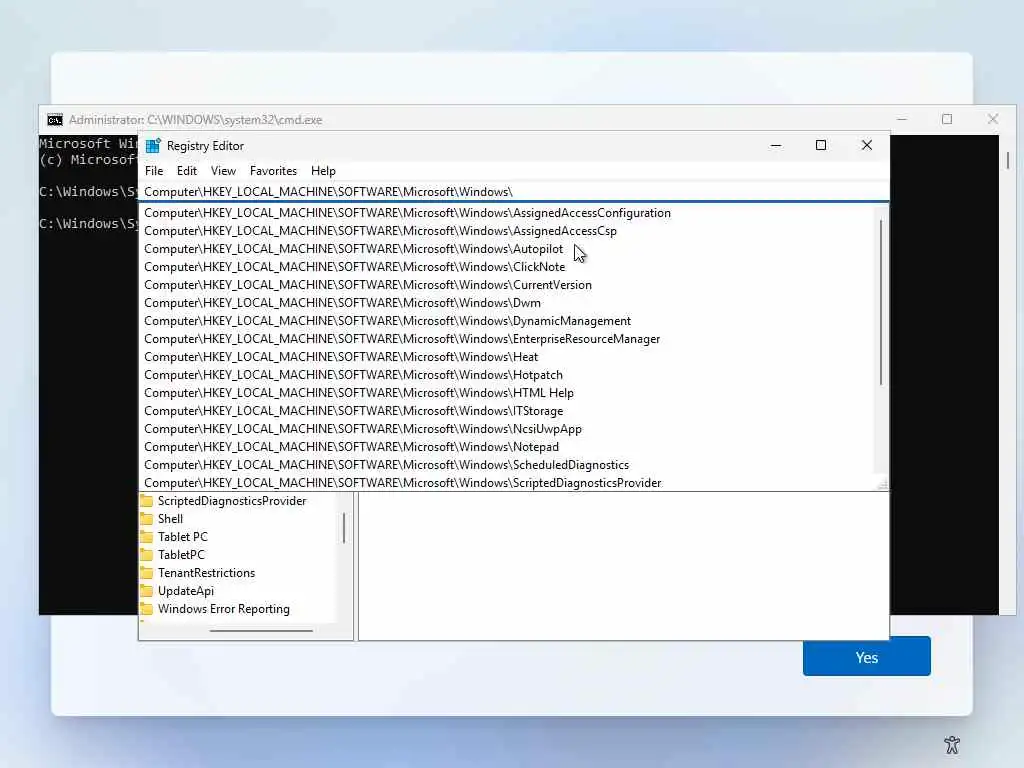Image resolution: width=1024 pixels, height=768 pixels.
Task: Open the Help menu in Registry Editor
Action: [x=323, y=170]
